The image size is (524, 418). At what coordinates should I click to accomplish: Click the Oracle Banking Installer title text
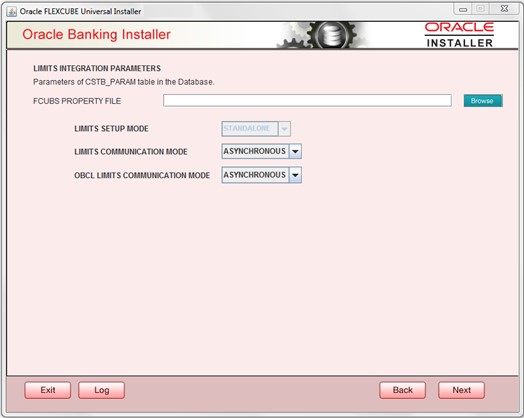96,34
